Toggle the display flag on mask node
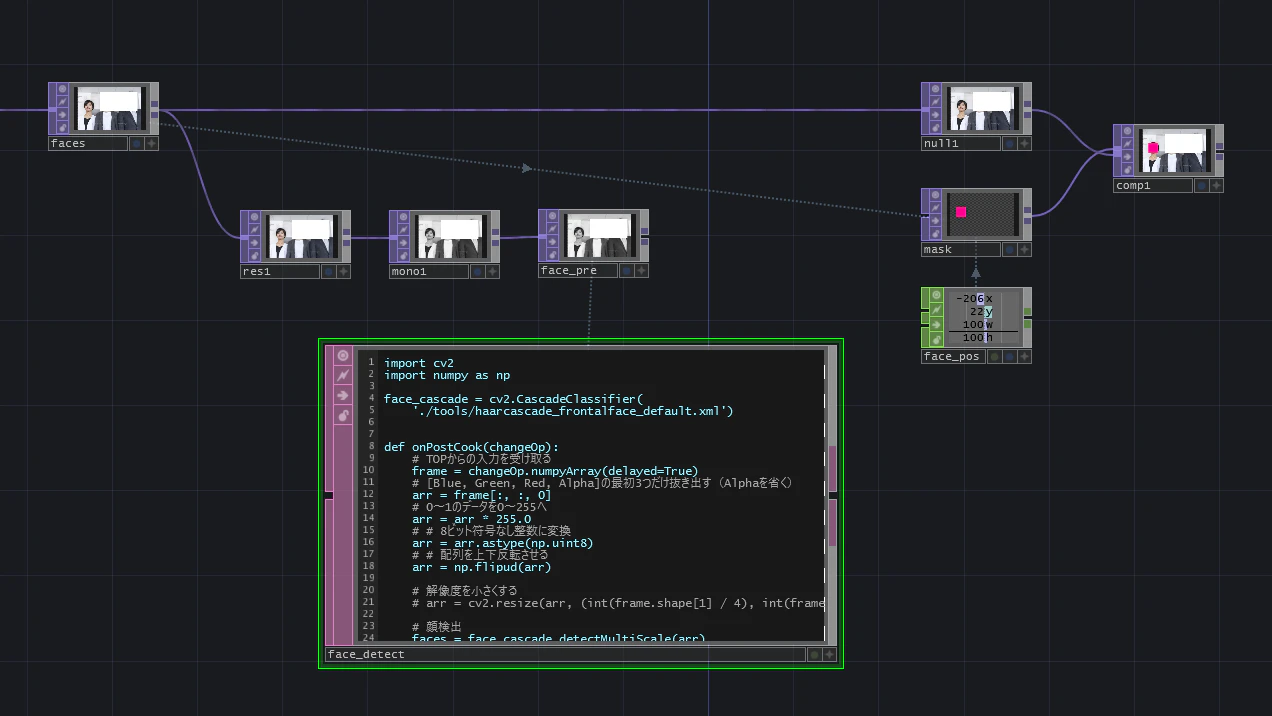Image resolution: width=1272 pixels, height=716 pixels. click(x=1009, y=249)
